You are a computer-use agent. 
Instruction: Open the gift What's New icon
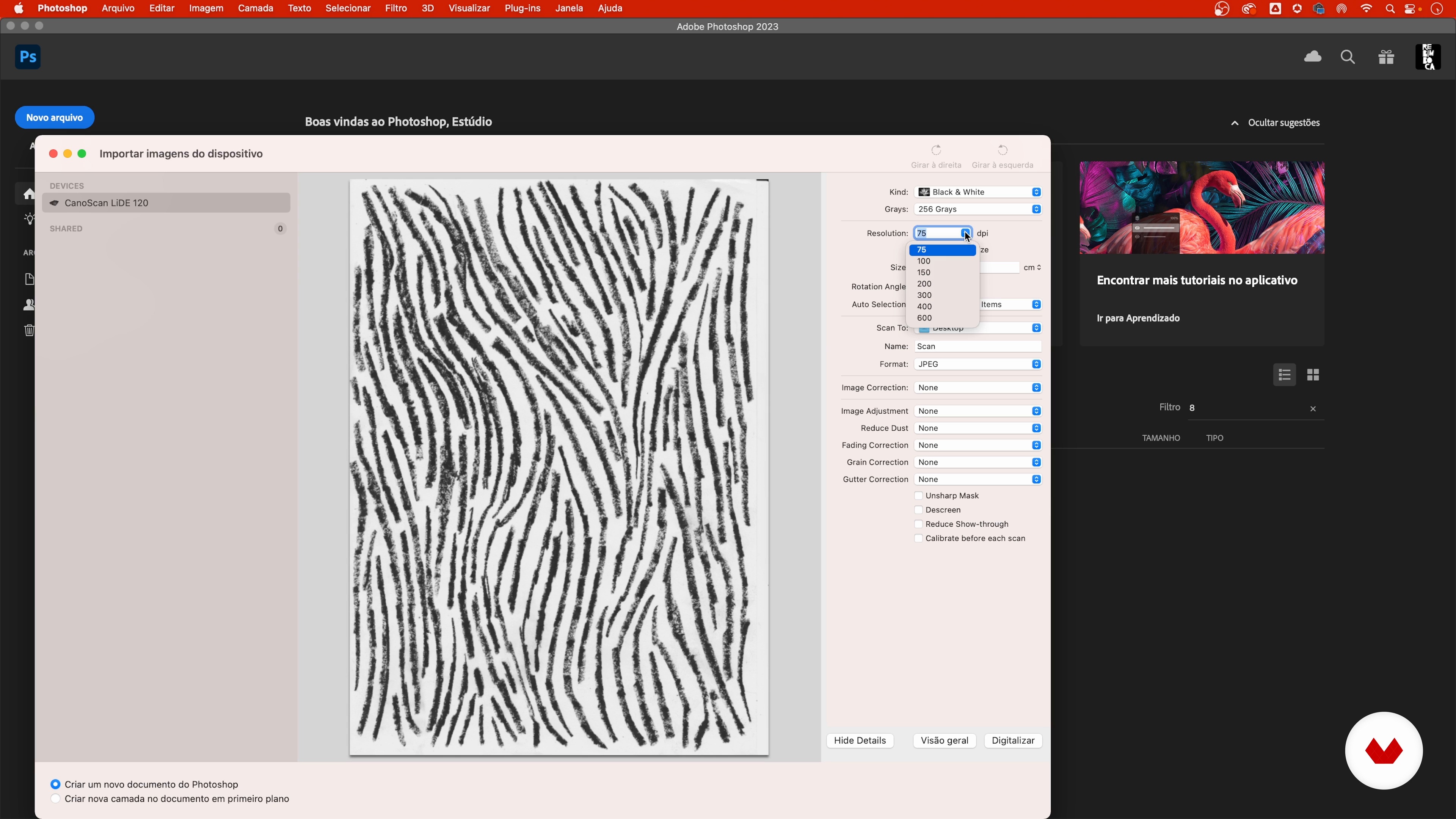[1387, 57]
